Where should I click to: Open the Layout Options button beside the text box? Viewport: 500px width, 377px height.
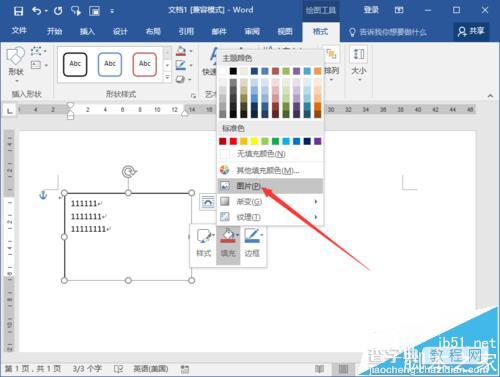tap(208, 202)
